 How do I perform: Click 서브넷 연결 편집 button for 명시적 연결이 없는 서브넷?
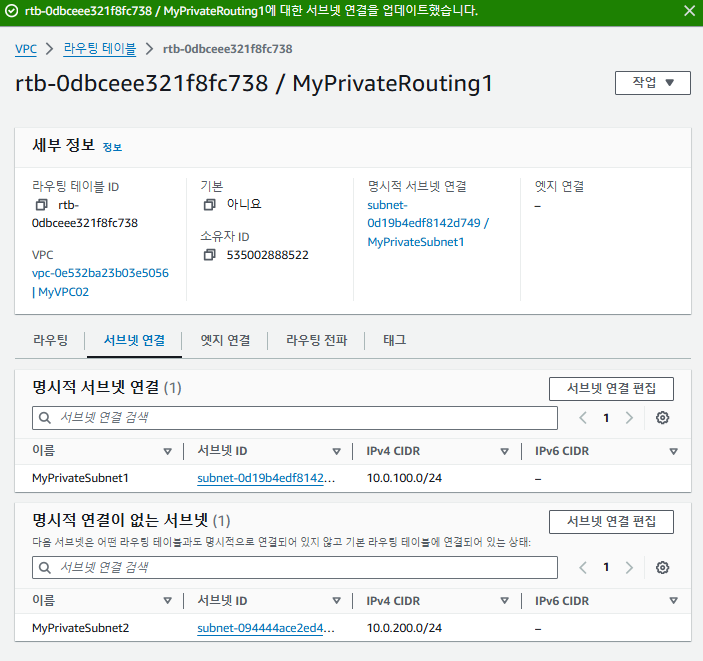click(x=611, y=522)
